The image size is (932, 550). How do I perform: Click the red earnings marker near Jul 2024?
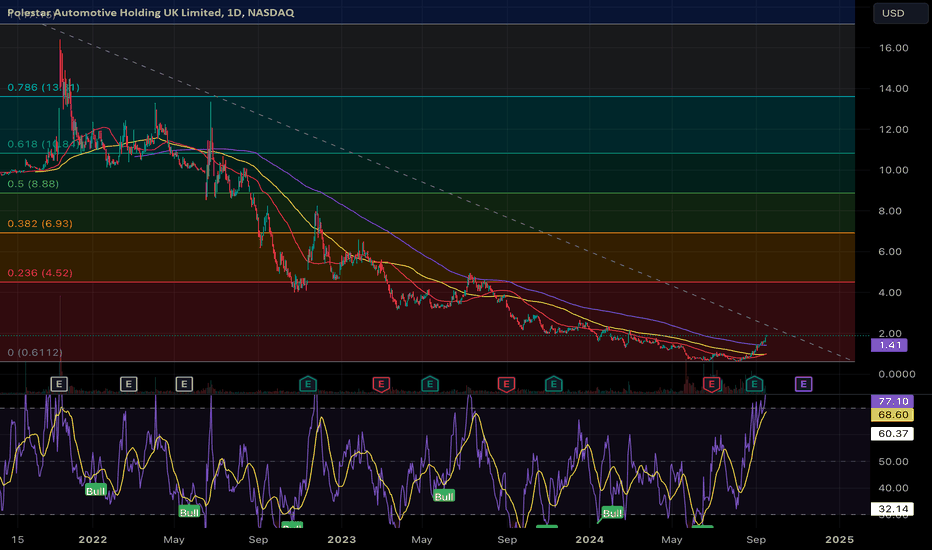click(711, 384)
